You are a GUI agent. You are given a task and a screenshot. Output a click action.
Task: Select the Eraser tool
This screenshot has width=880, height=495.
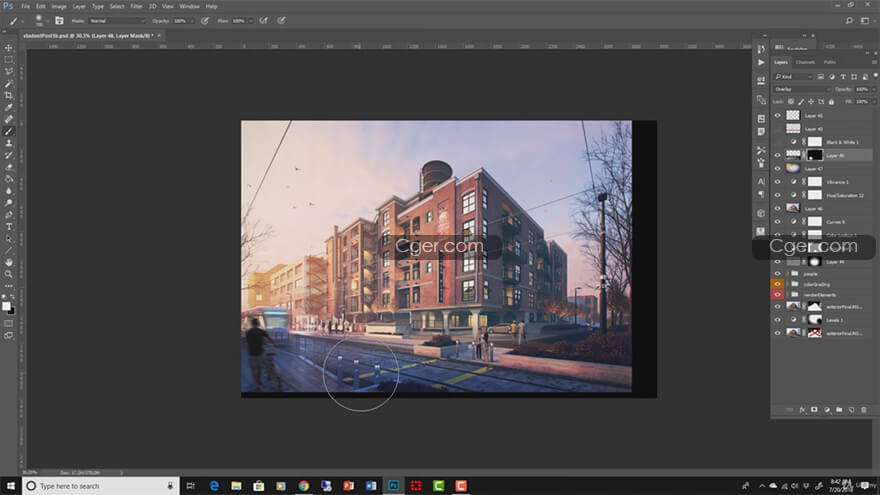9,167
